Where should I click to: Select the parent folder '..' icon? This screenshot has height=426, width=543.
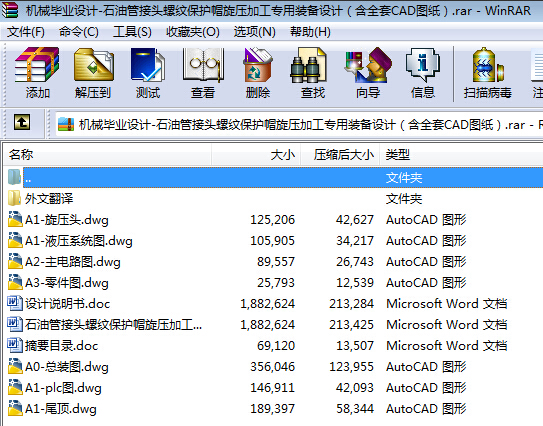[15, 177]
